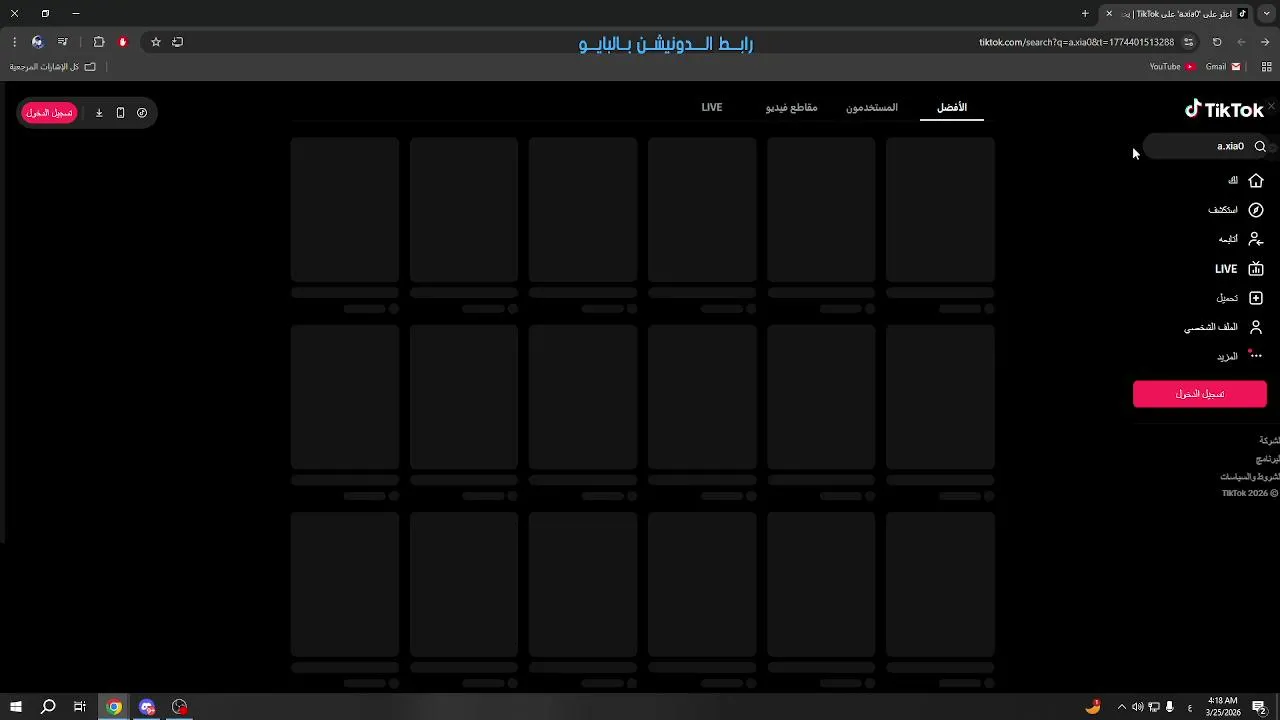Close the small X next to TikTok logo

point(1272,105)
